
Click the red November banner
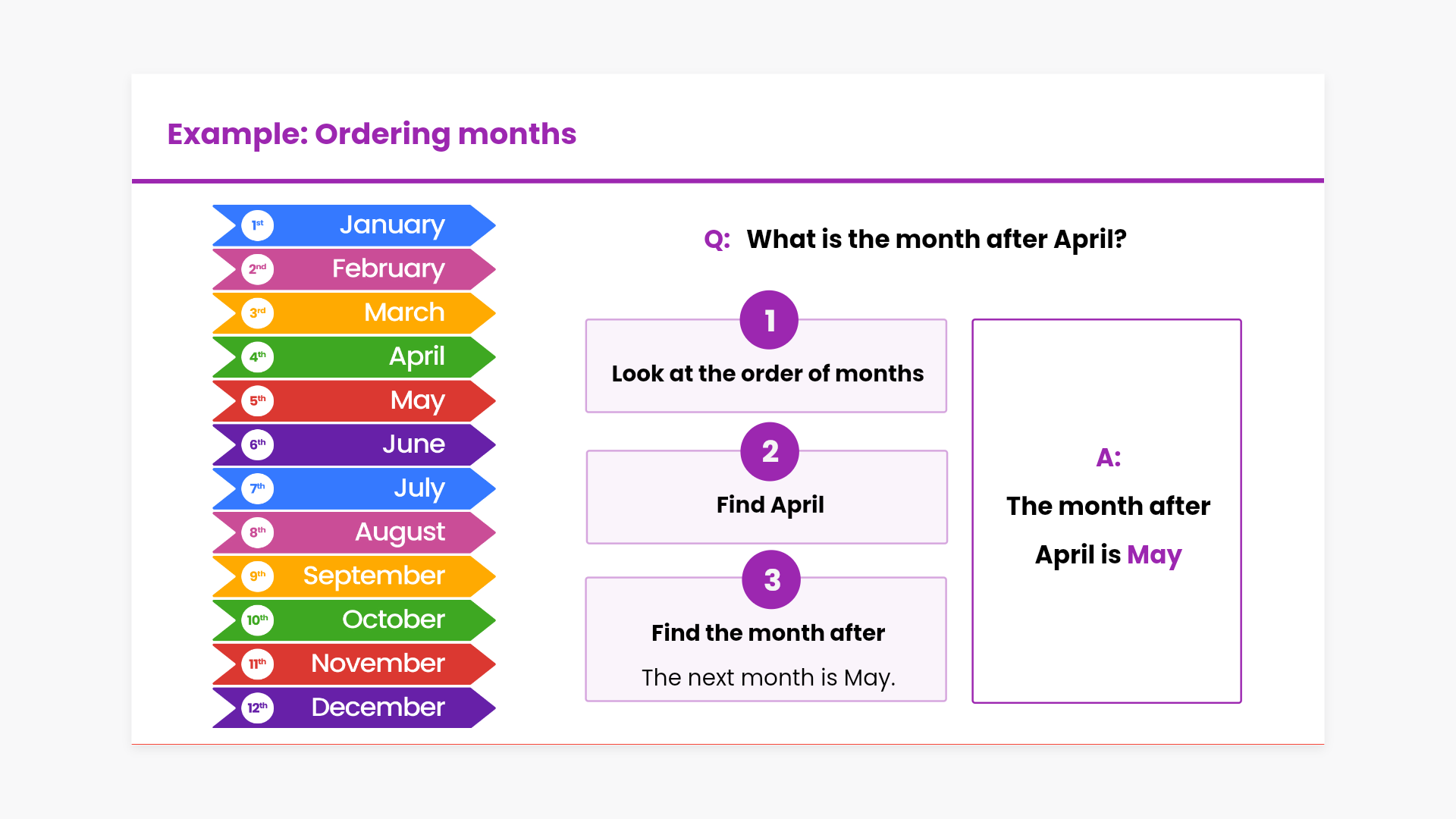[x=355, y=664]
